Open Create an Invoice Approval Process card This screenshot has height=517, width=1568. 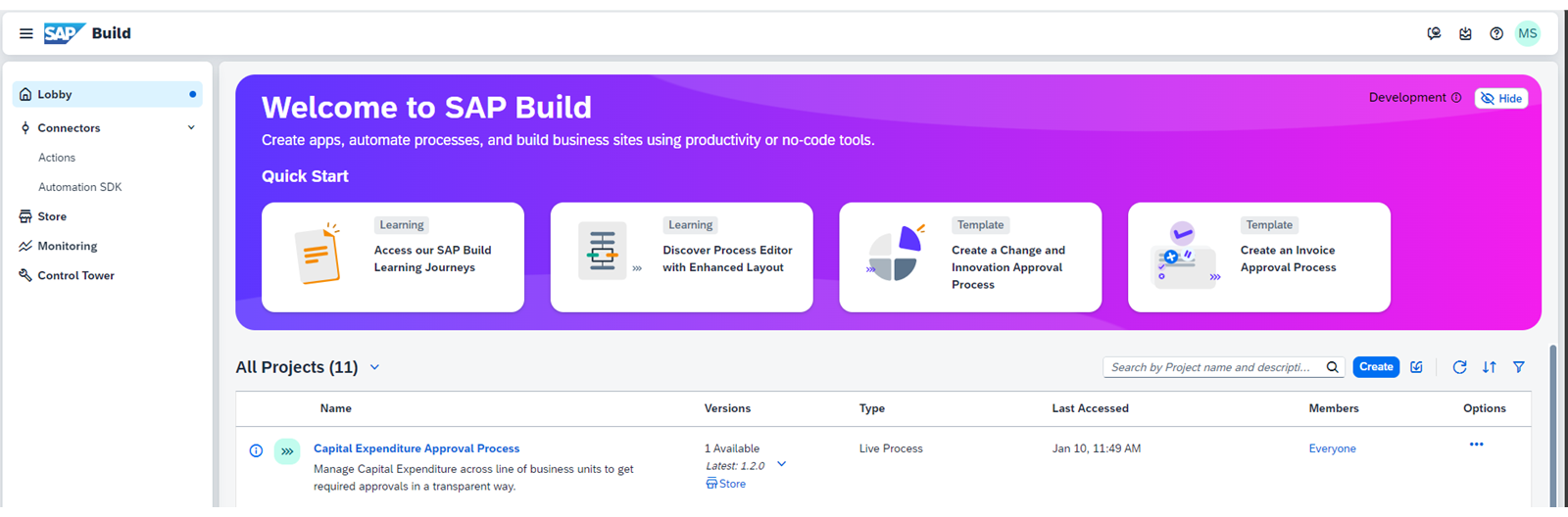(1259, 258)
